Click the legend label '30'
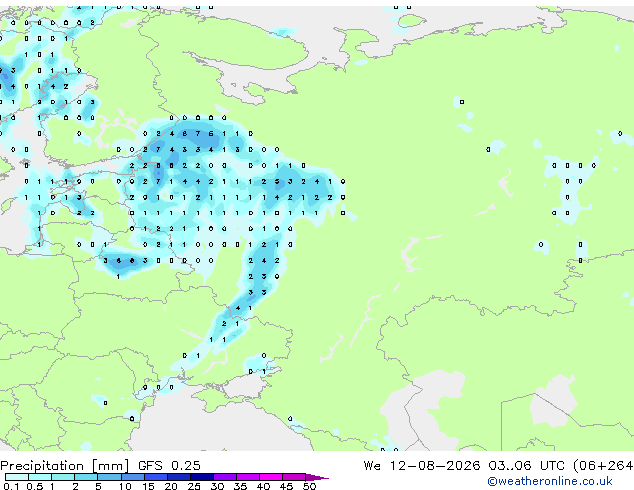634x490 pixels. (x=217, y=486)
